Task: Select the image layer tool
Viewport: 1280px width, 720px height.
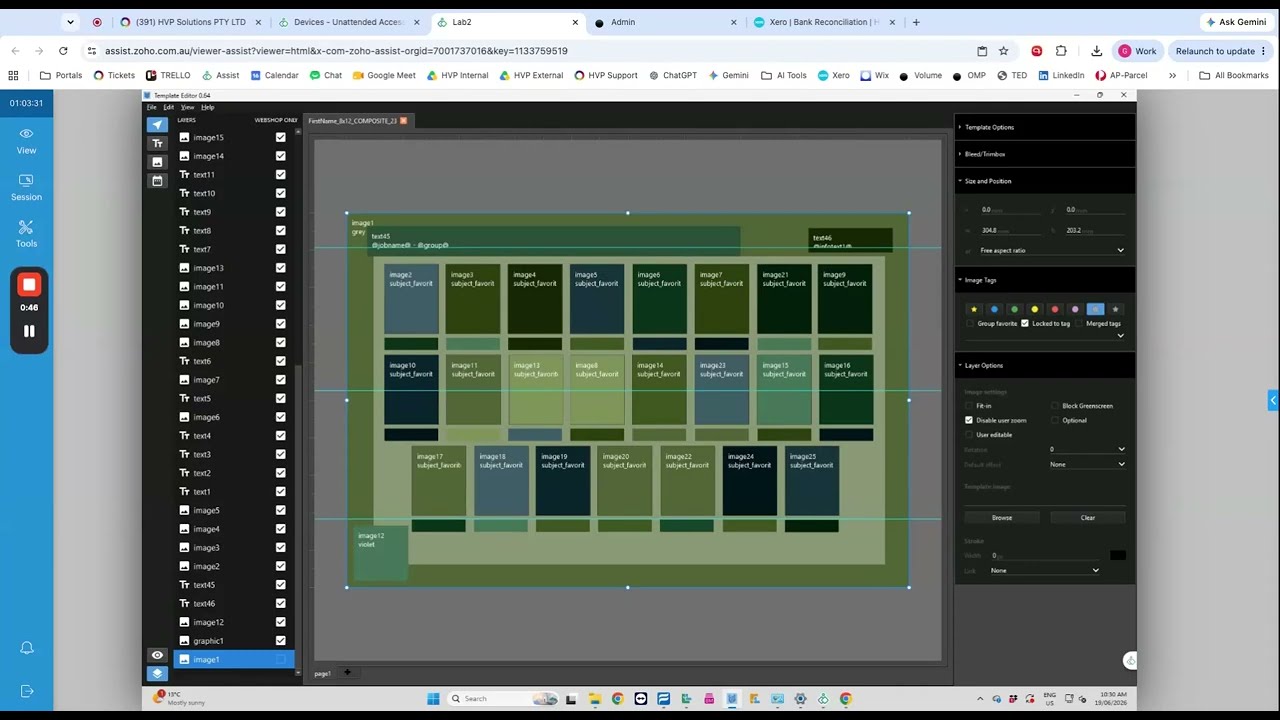Action: [157, 162]
